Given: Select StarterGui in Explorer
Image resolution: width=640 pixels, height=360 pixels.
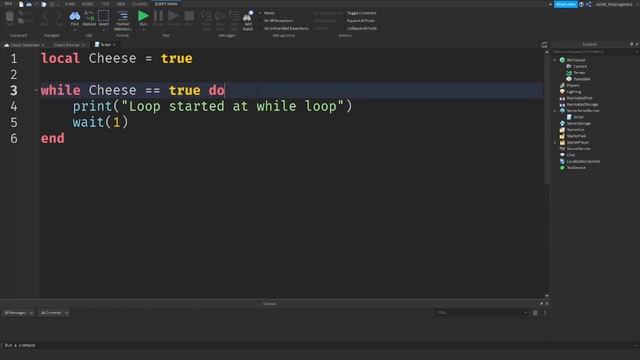Looking at the screenshot, I should [x=575, y=130].
